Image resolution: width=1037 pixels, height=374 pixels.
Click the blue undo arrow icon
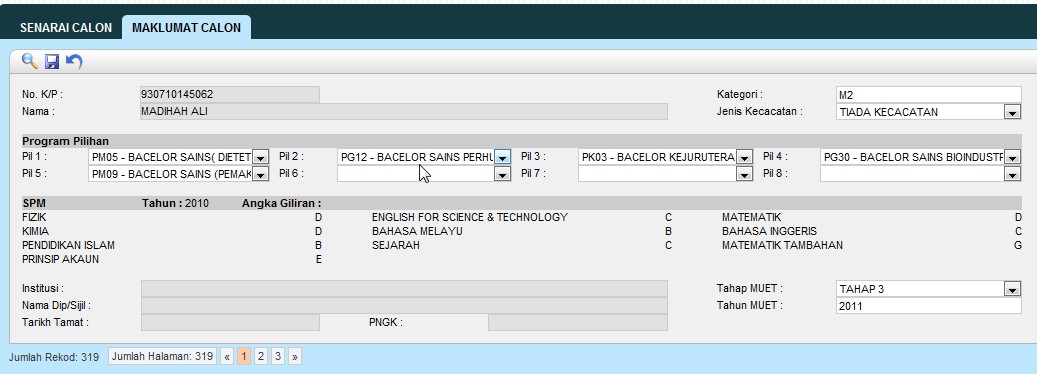click(74, 62)
